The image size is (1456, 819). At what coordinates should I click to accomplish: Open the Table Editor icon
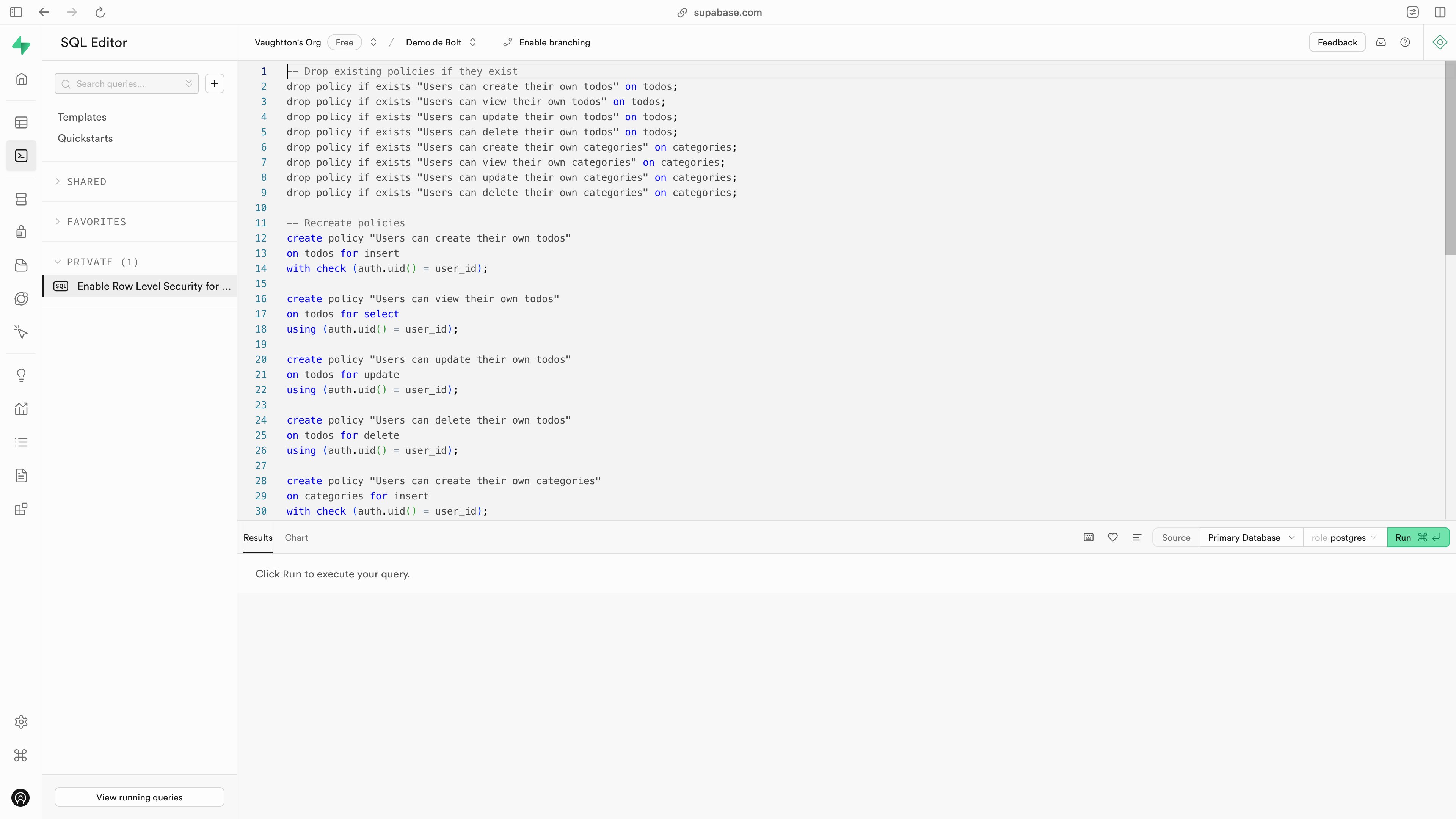pyautogui.click(x=21, y=122)
